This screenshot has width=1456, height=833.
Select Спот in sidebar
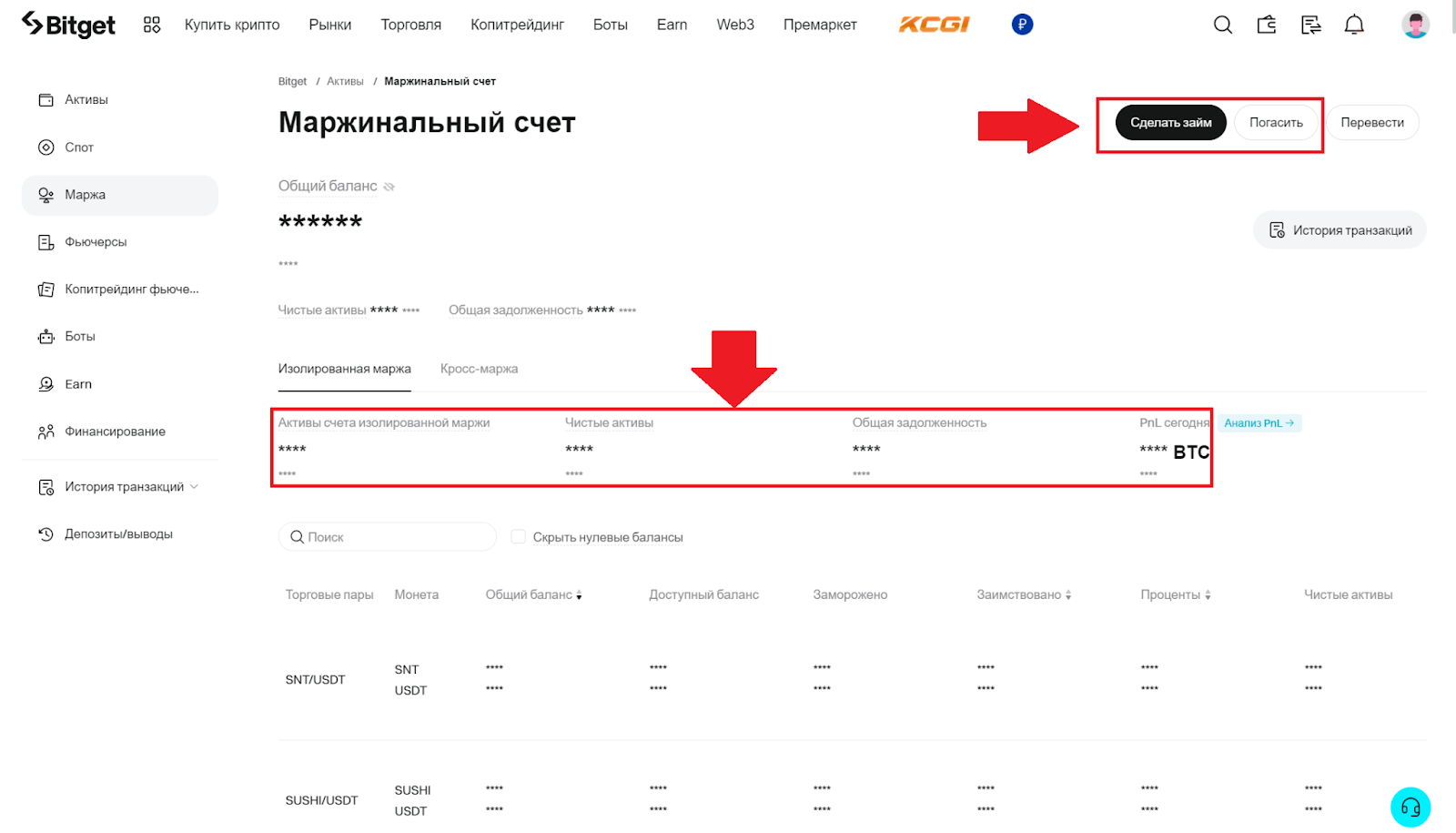coord(120,147)
